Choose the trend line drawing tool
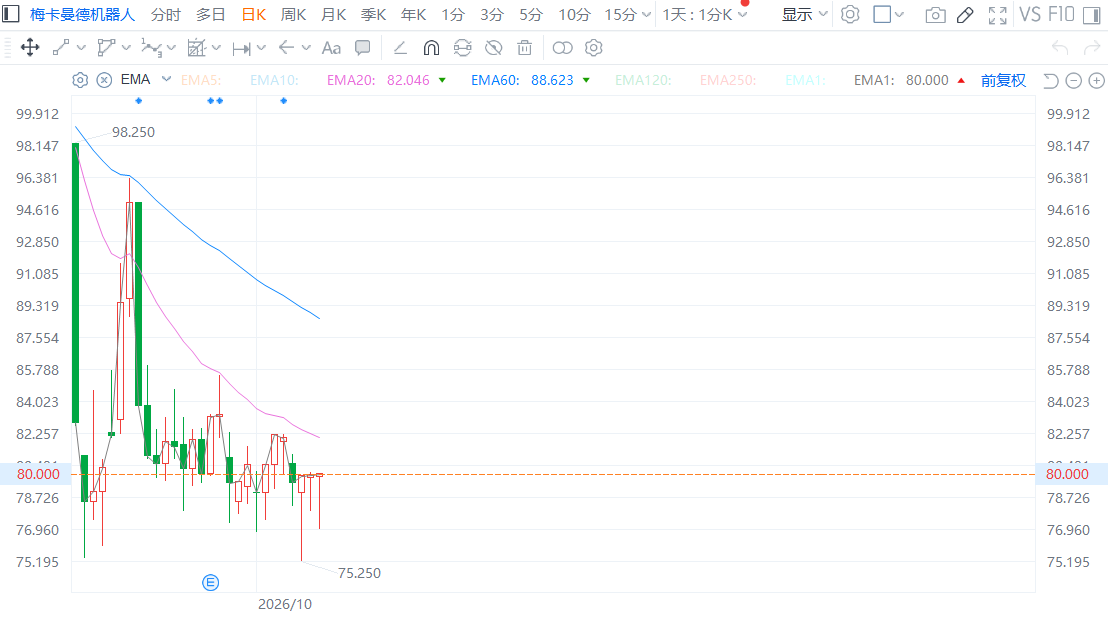1108x619 pixels. point(61,48)
